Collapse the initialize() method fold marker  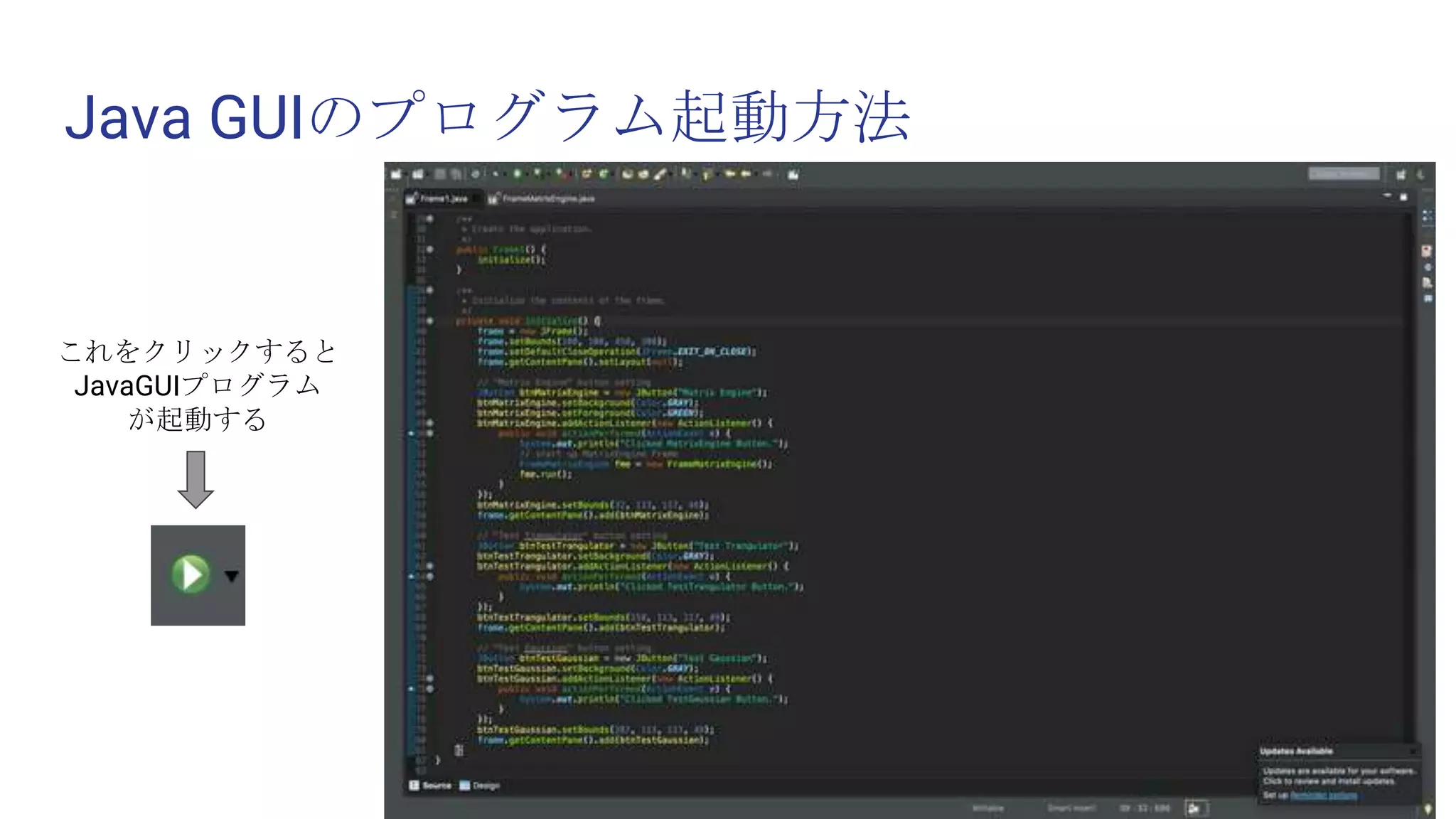[429, 321]
